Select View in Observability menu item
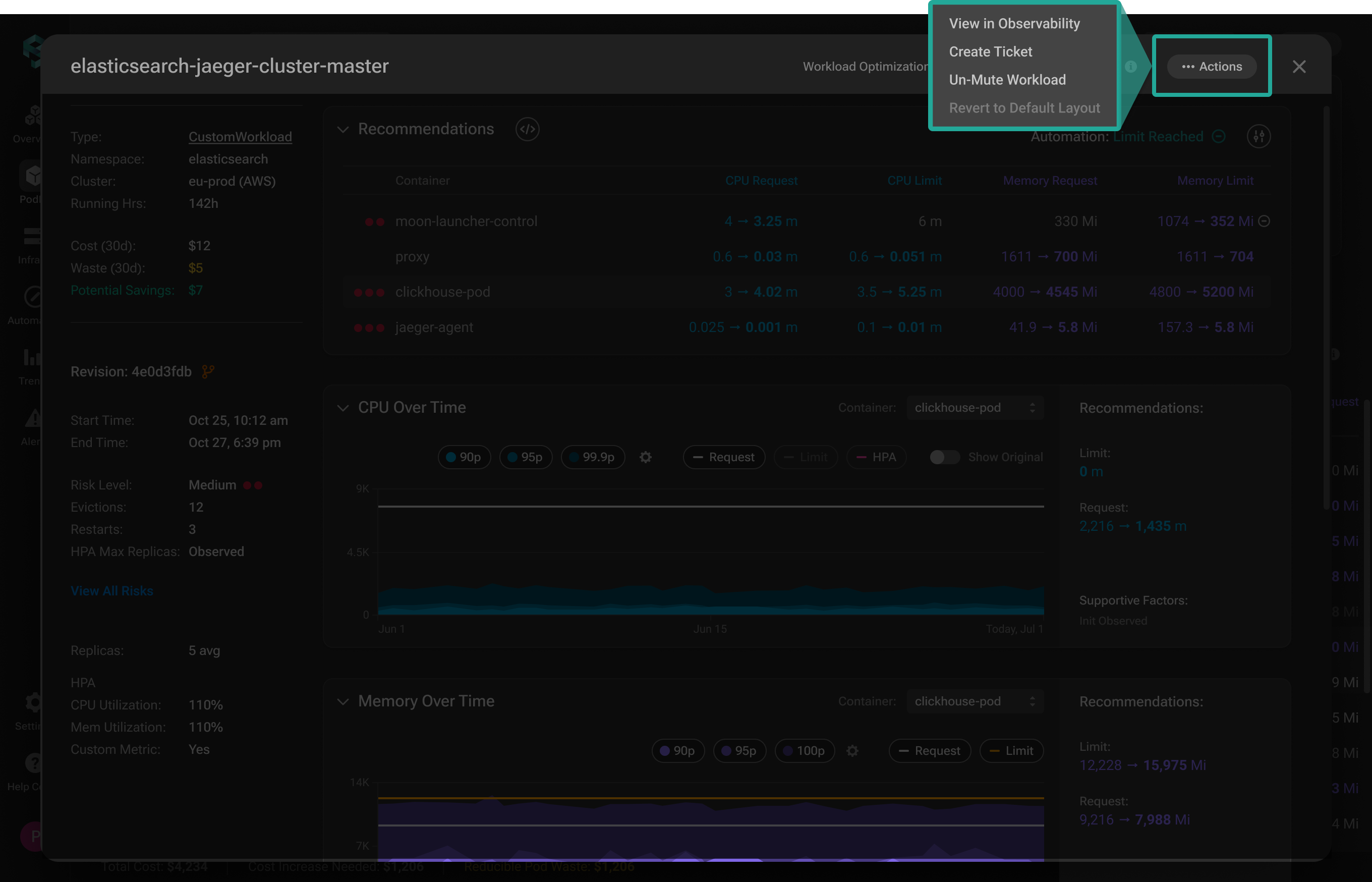 1014,24
